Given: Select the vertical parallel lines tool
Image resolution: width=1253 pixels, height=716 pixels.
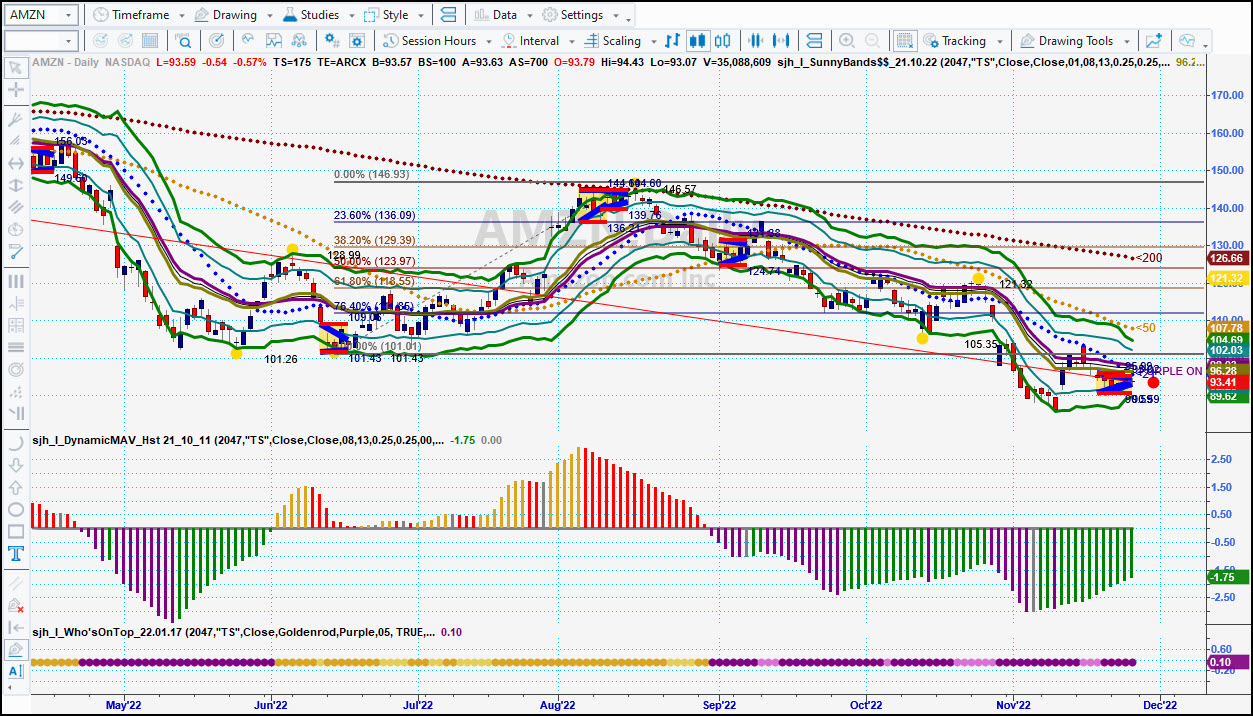Looking at the screenshot, I should [16, 282].
